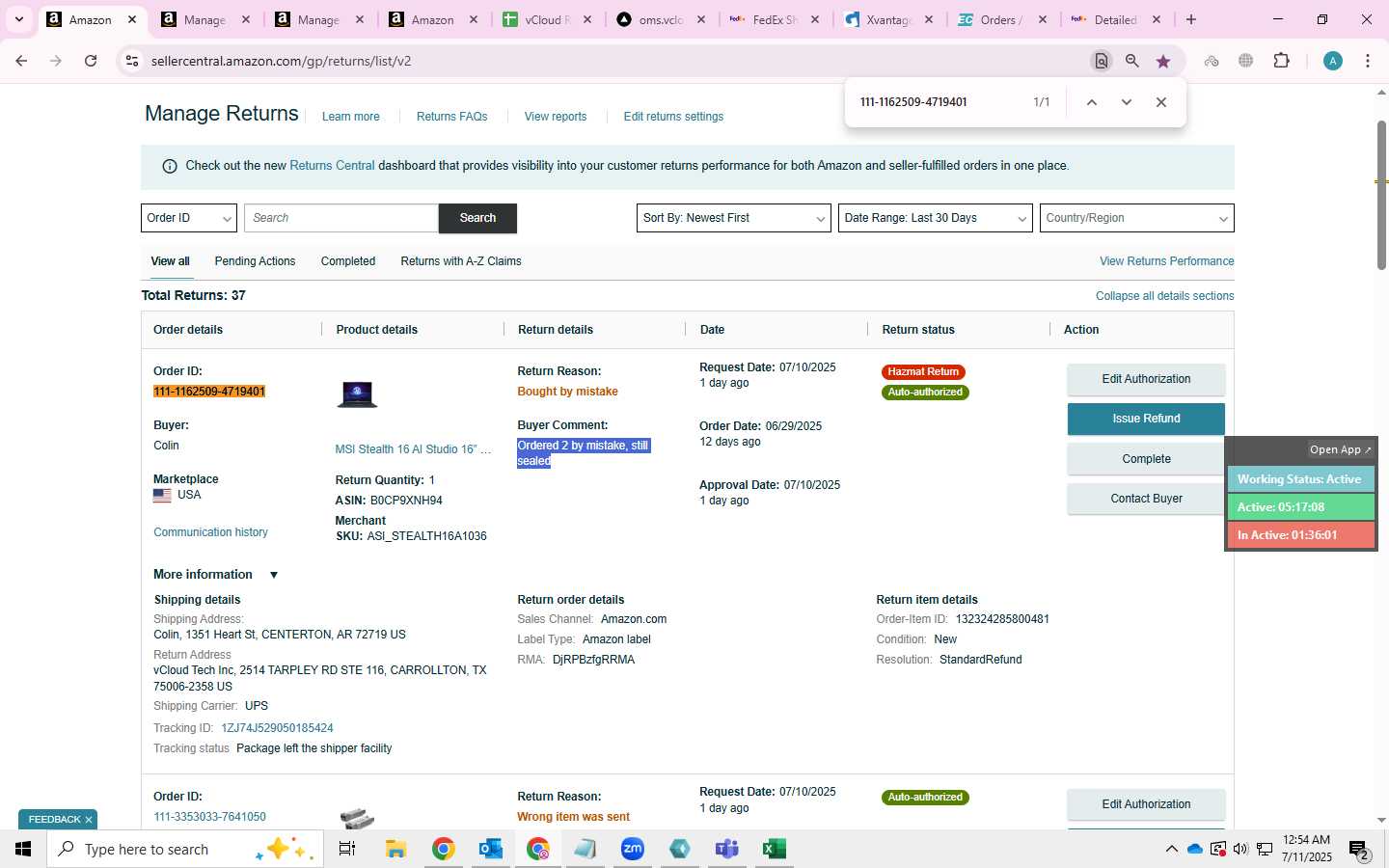The height and width of the screenshot is (868, 1389).
Task: Click the Working Status: Active bar
Action: pyautogui.click(x=1300, y=479)
